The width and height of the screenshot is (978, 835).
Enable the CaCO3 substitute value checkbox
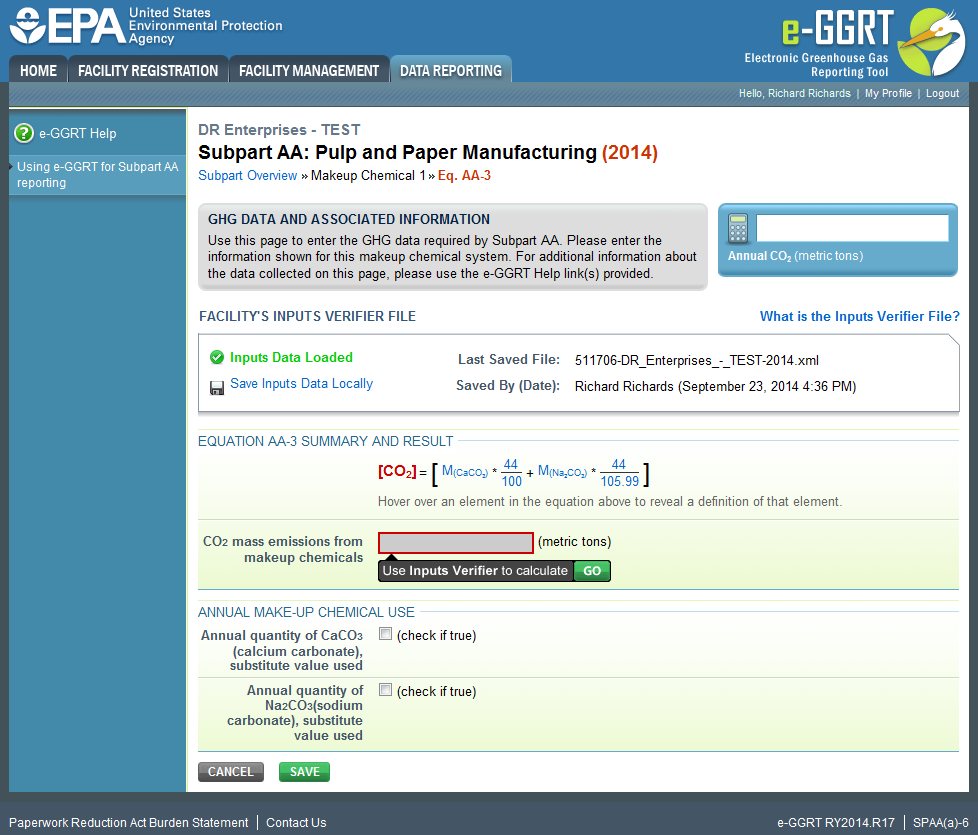click(385, 633)
